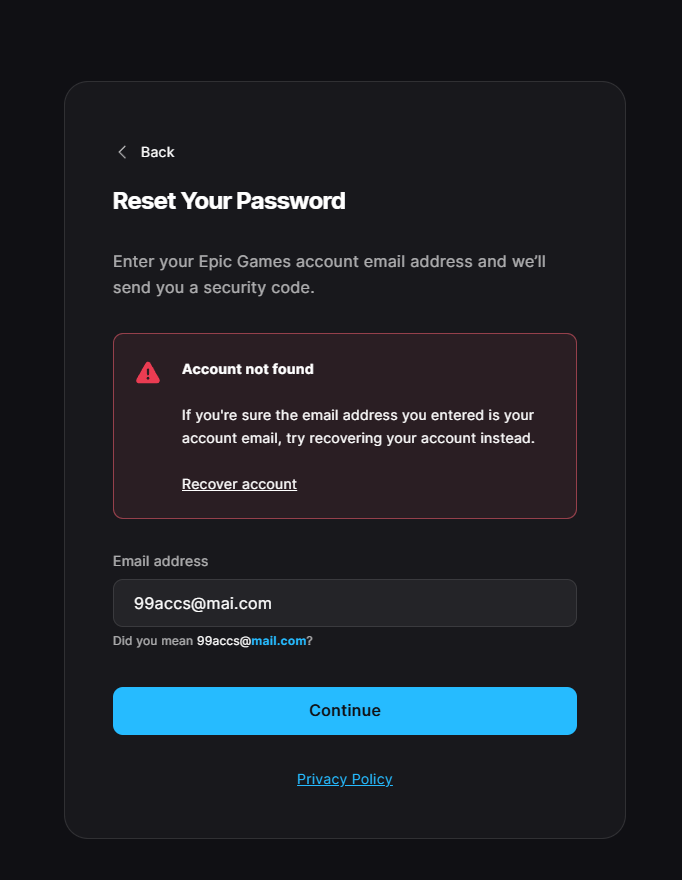
Task: Click the 'send you a security code' line
Action: (213, 288)
